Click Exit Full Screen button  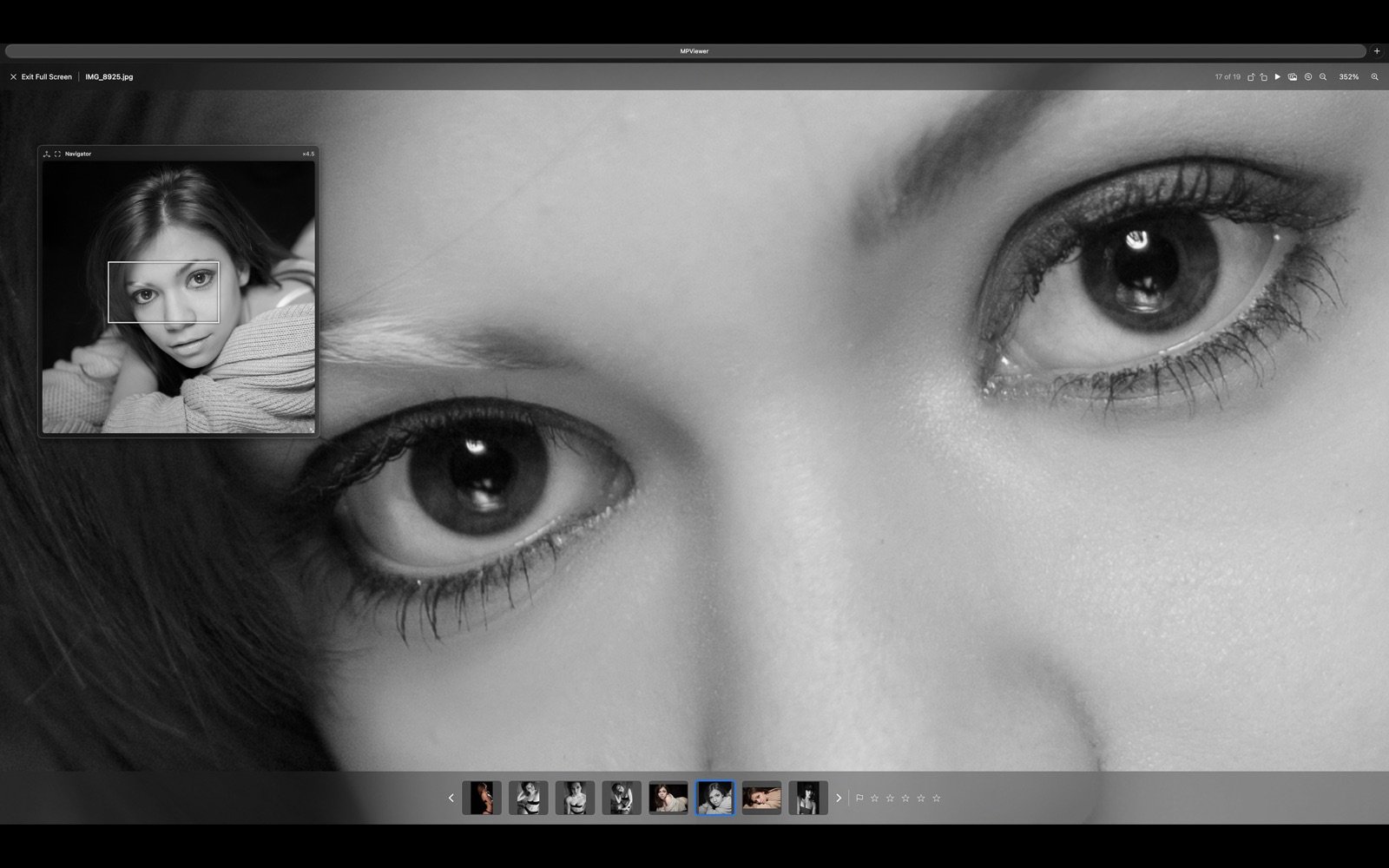(41, 77)
